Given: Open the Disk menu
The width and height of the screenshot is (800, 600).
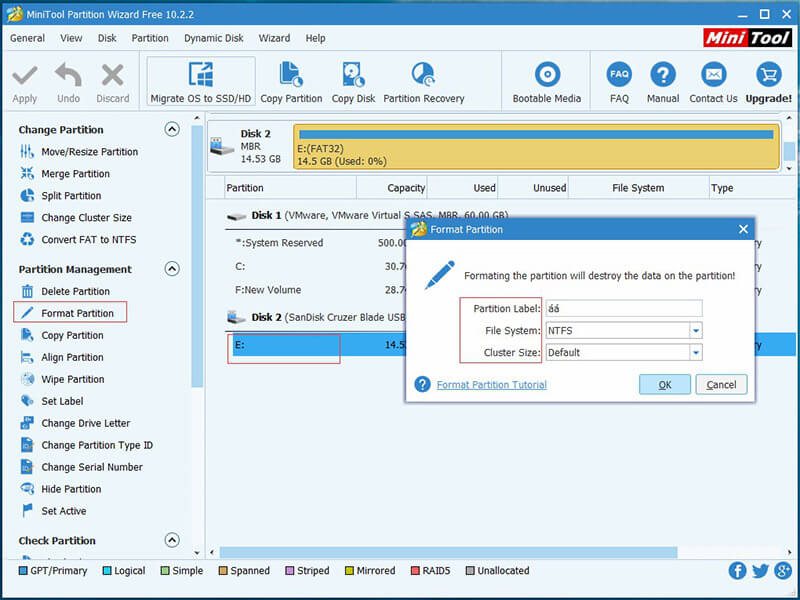Looking at the screenshot, I should click(x=107, y=38).
